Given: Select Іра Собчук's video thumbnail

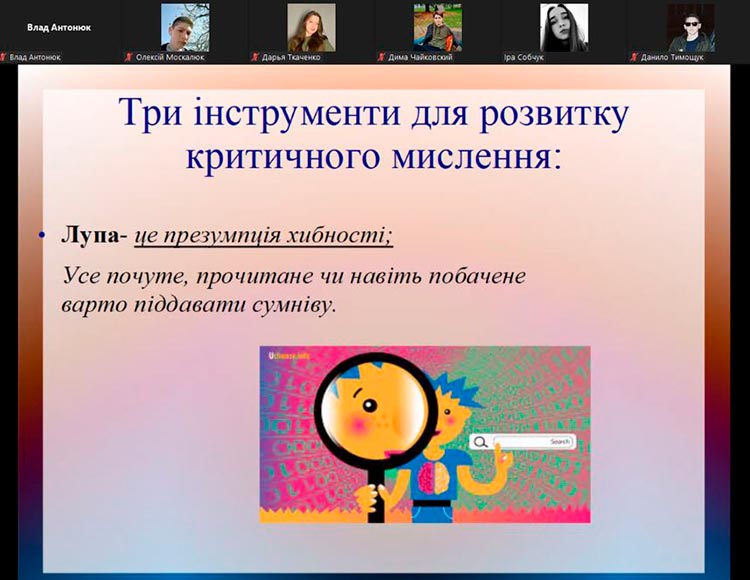Looking at the screenshot, I should [x=564, y=26].
